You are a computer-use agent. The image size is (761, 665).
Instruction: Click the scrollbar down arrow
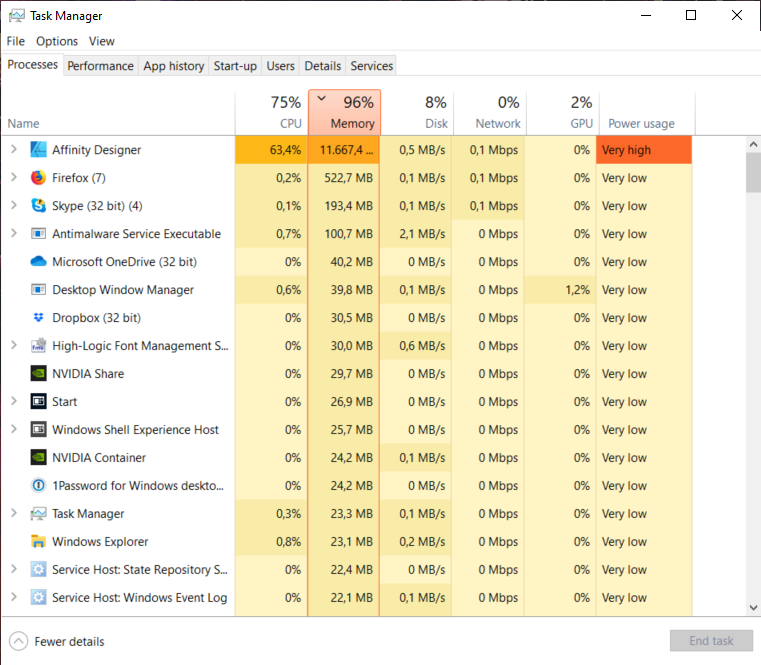point(753,608)
